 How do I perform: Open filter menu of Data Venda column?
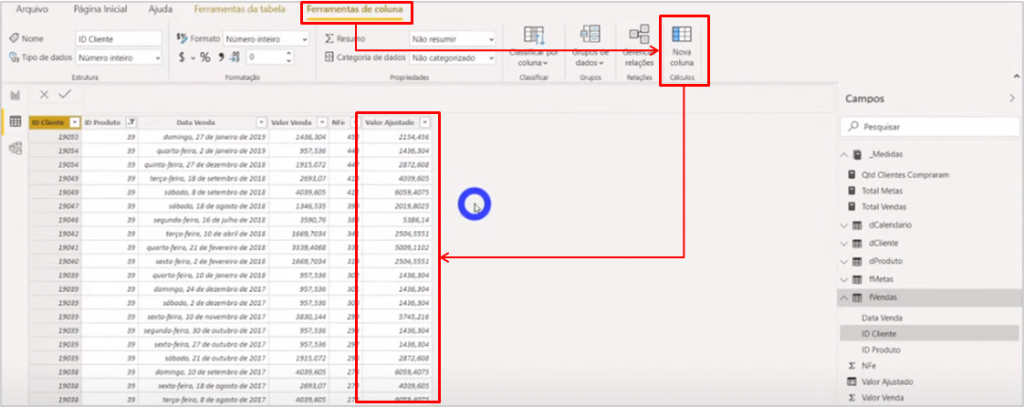point(262,121)
